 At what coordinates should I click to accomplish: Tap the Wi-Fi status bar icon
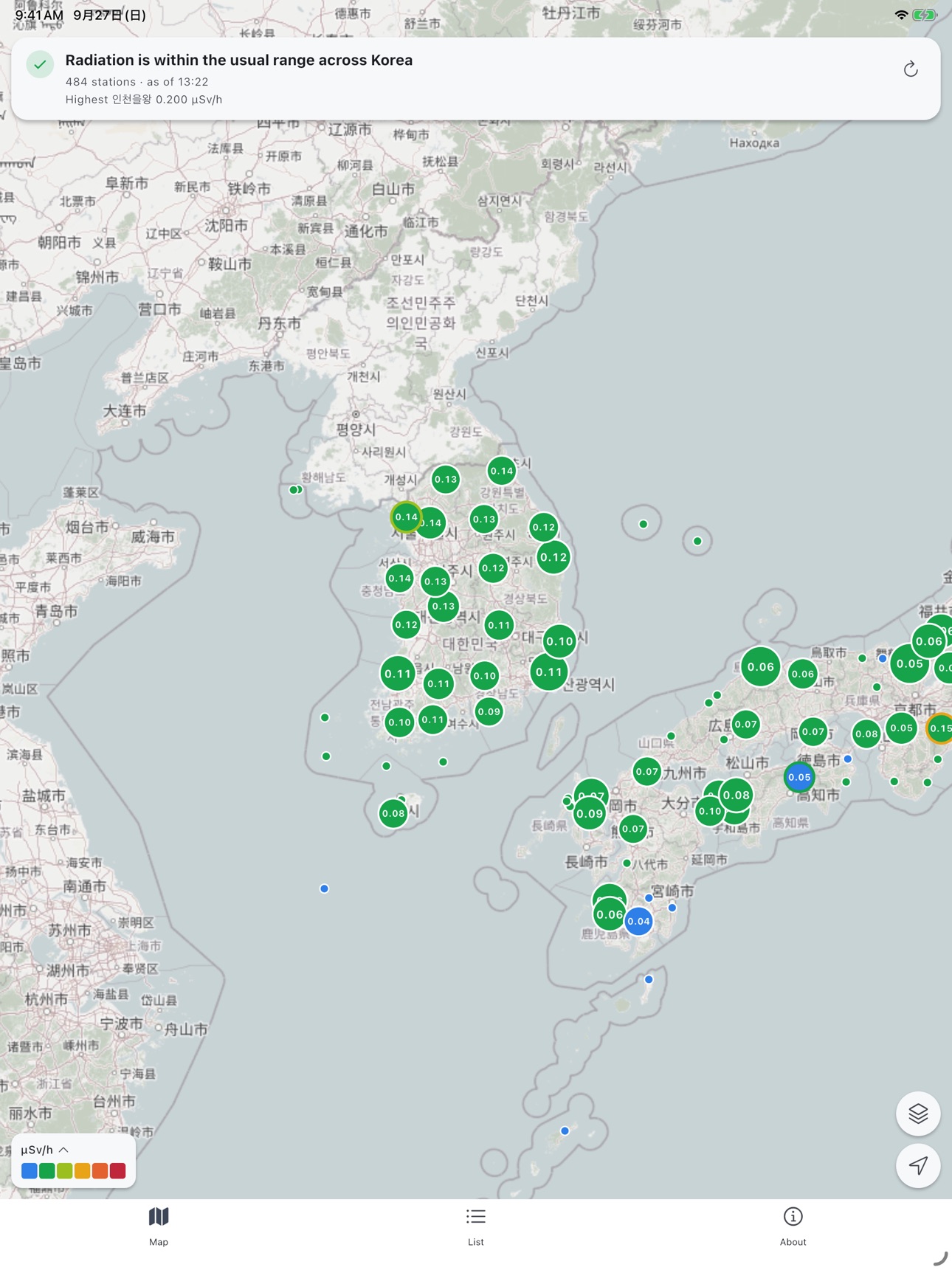point(901,15)
